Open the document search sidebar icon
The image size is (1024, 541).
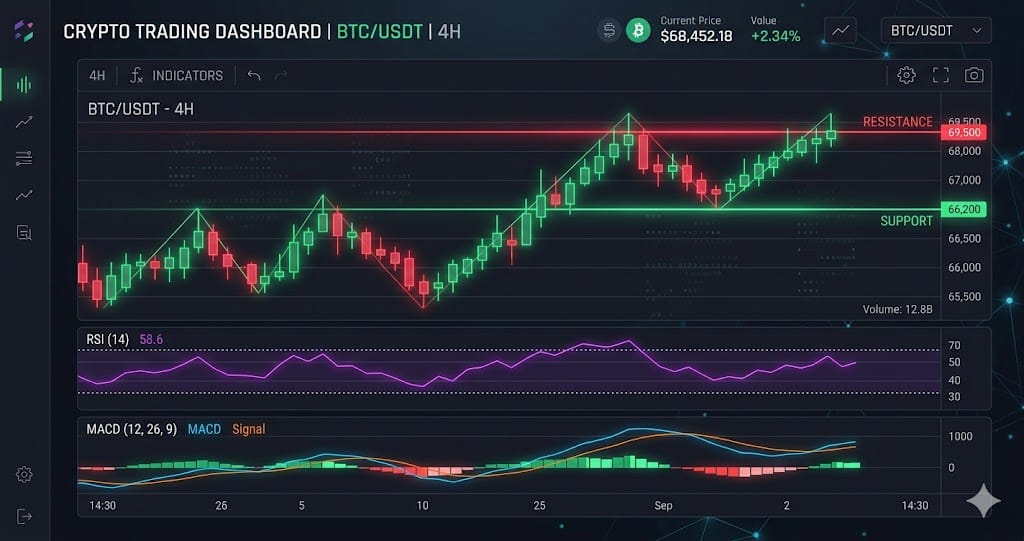(24, 233)
